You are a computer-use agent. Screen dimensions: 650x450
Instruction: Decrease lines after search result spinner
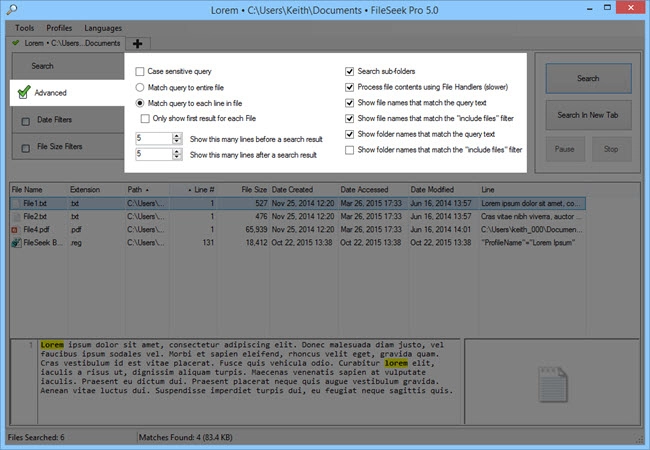177,157
